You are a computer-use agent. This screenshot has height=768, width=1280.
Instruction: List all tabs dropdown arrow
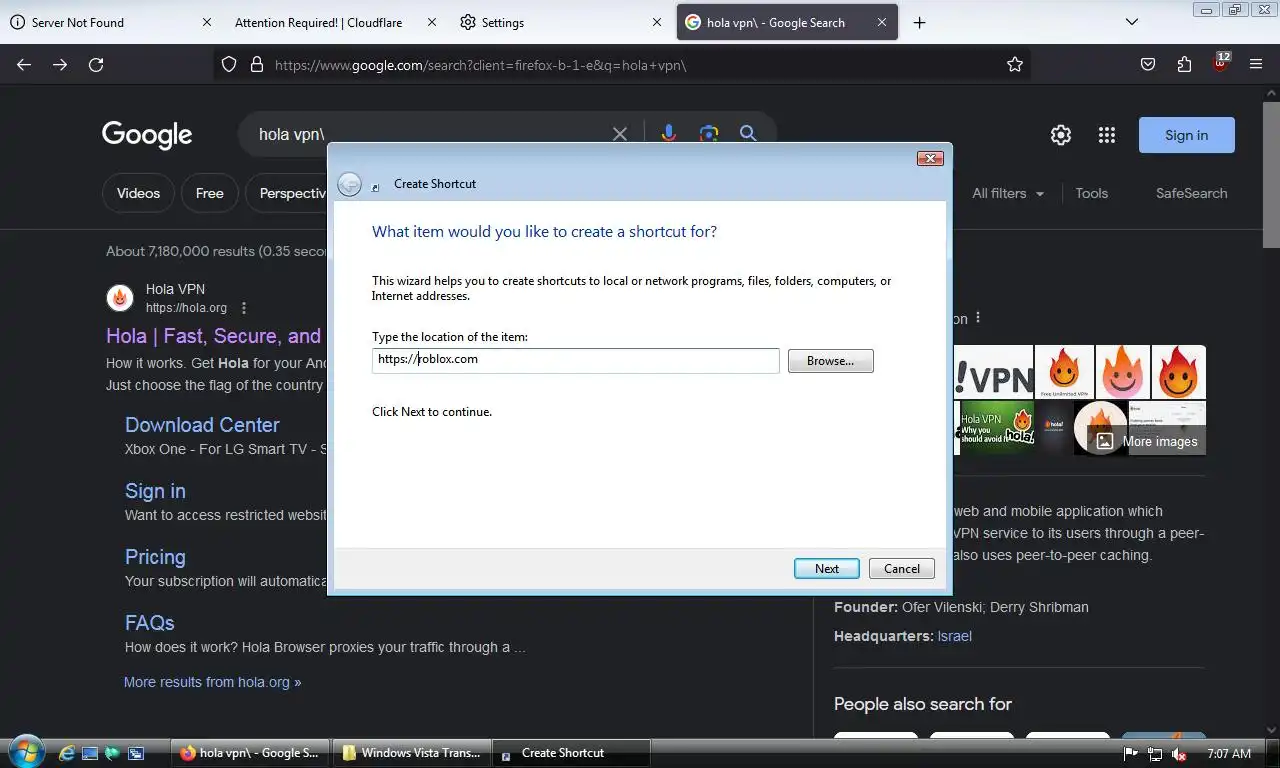1132,22
